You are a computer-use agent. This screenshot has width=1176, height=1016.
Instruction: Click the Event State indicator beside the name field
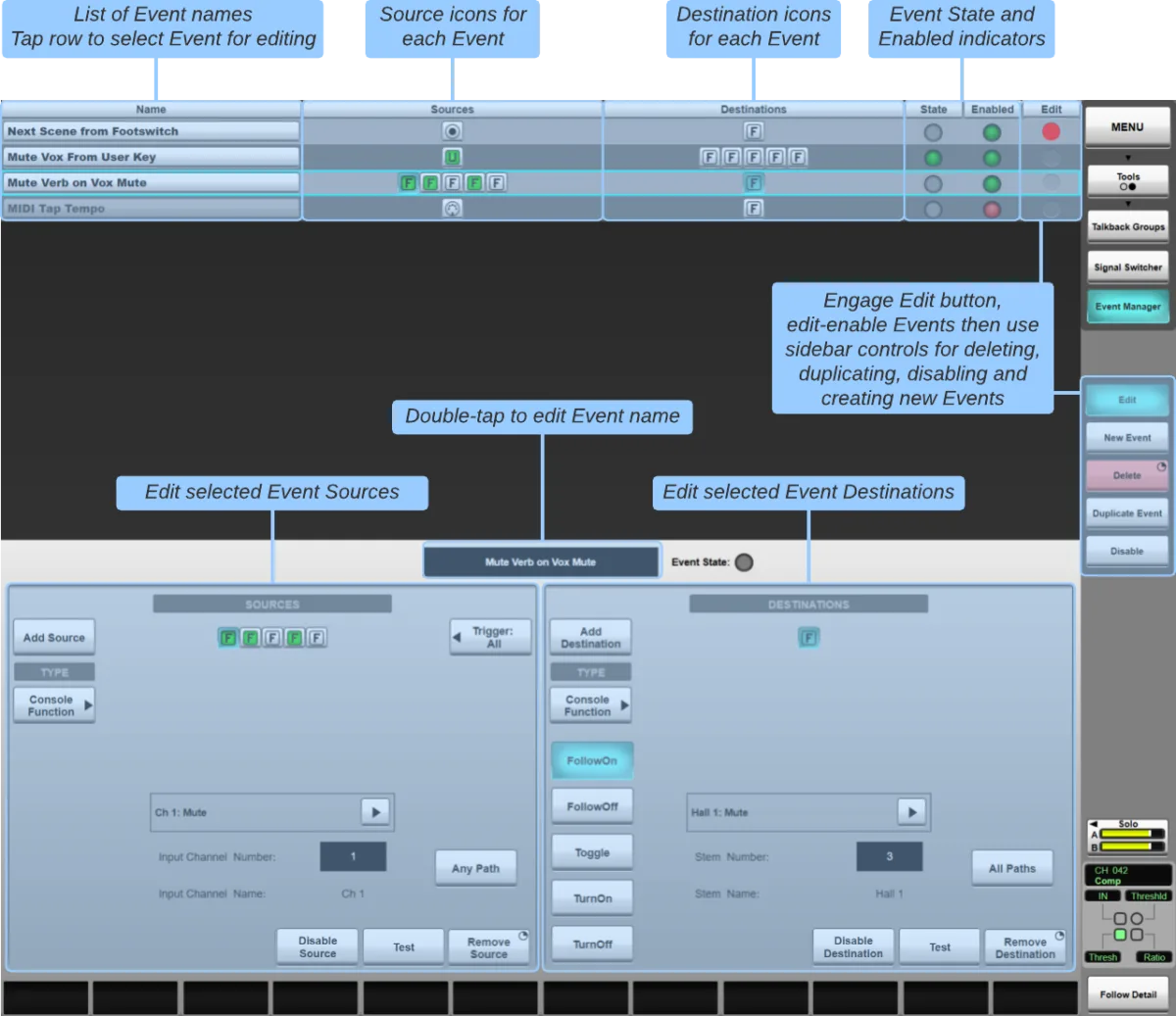tap(744, 562)
